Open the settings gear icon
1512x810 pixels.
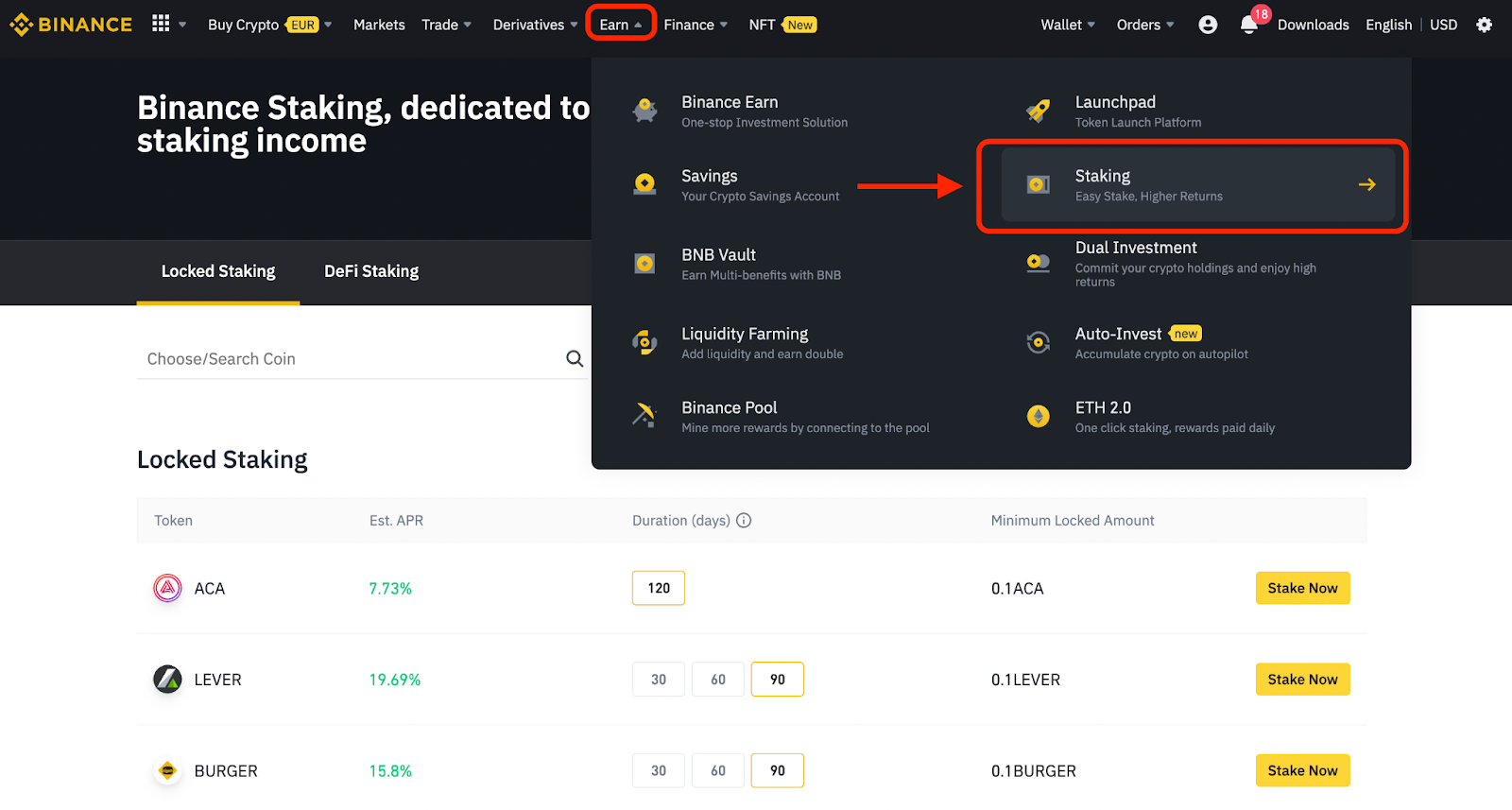1485,25
